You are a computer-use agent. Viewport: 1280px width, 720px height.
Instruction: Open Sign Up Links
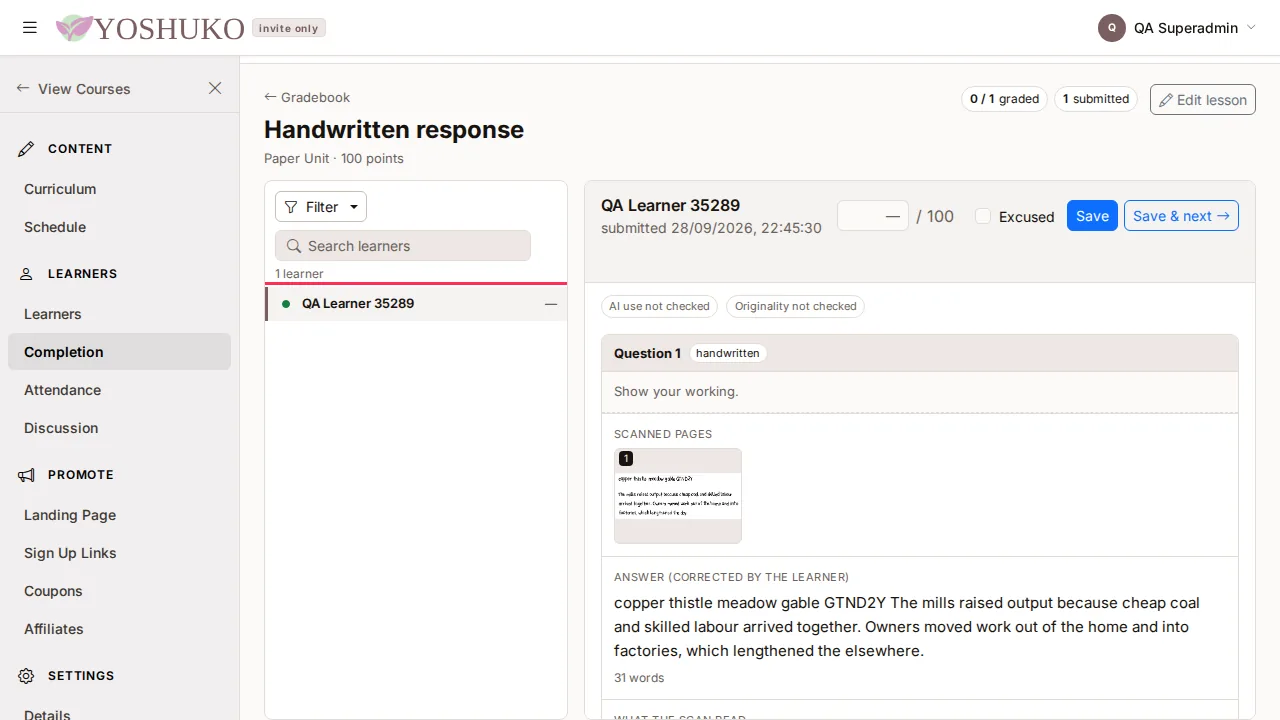click(x=70, y=553)
